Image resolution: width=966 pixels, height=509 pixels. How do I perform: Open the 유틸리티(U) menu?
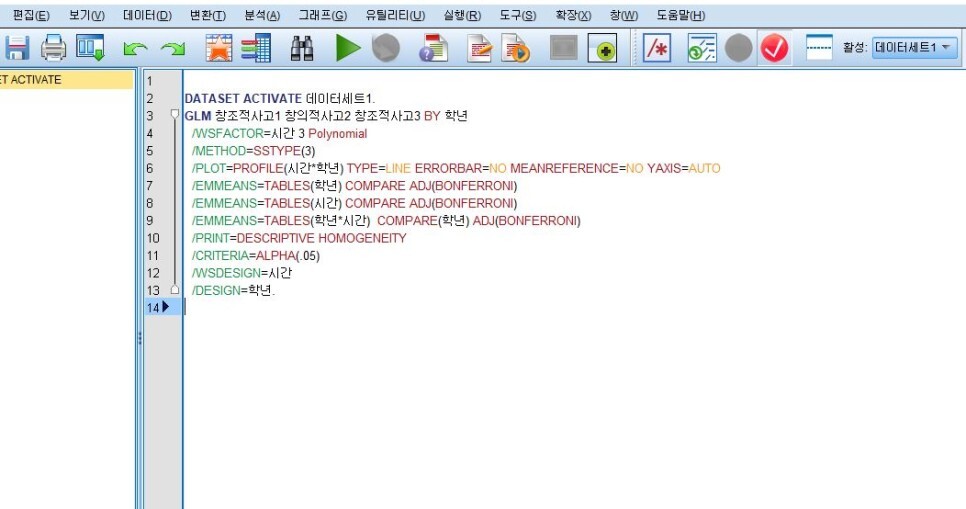(395, 15)
